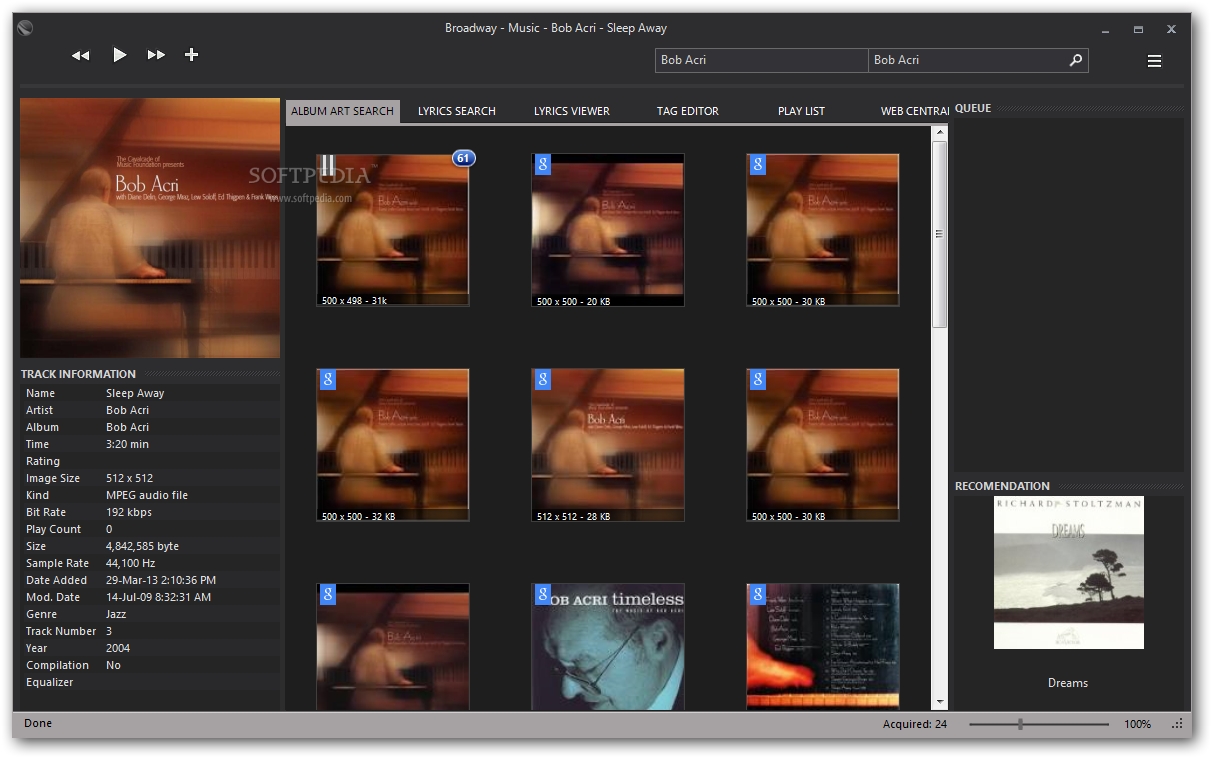Click the plus add icon
Image resolution: width=1212 pixels, height=758 pixels.
coord(192,55)
